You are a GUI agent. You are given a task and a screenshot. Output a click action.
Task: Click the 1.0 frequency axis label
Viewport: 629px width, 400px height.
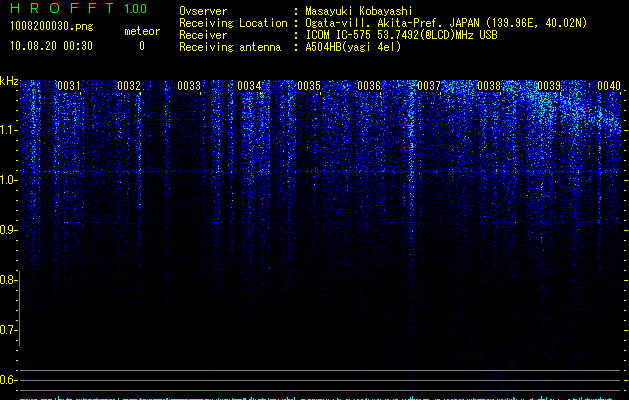tap(8, 180)
